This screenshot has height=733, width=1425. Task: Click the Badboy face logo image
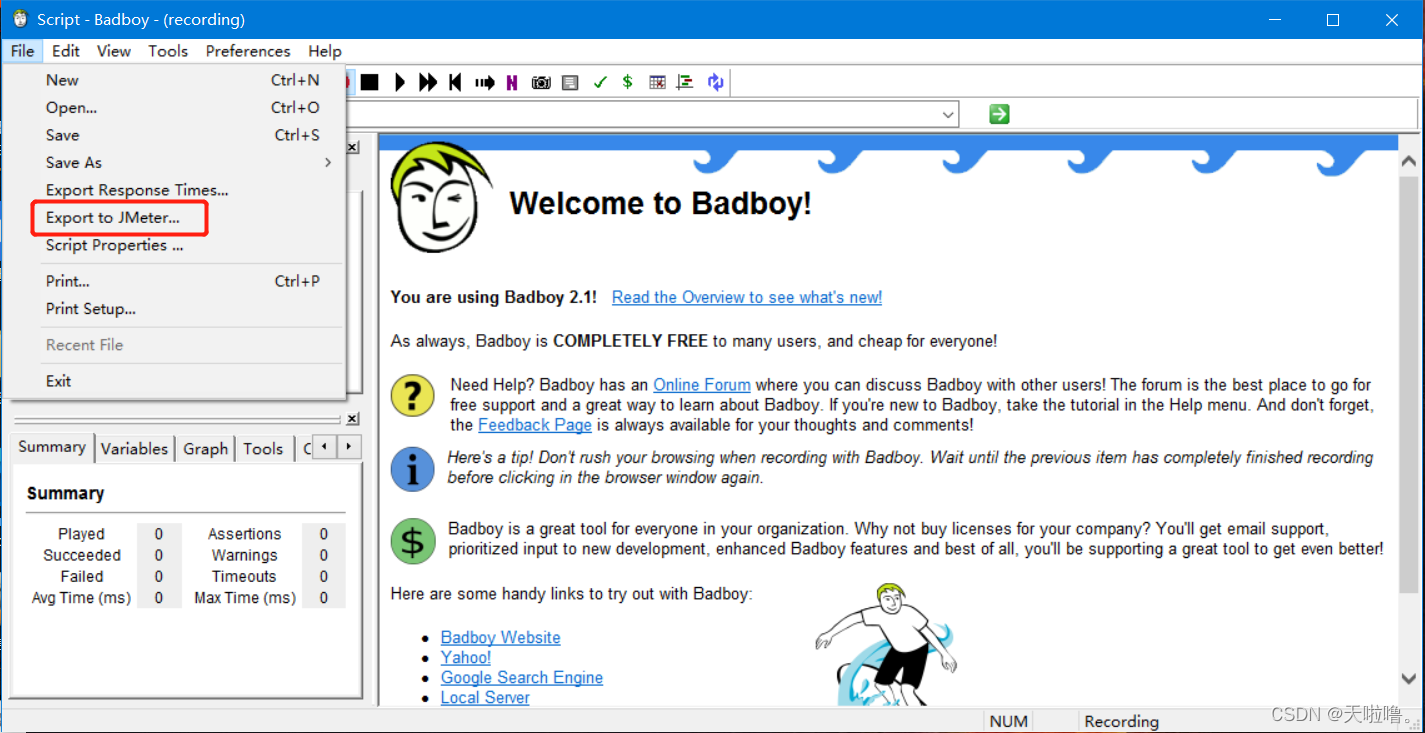point(441,196)
